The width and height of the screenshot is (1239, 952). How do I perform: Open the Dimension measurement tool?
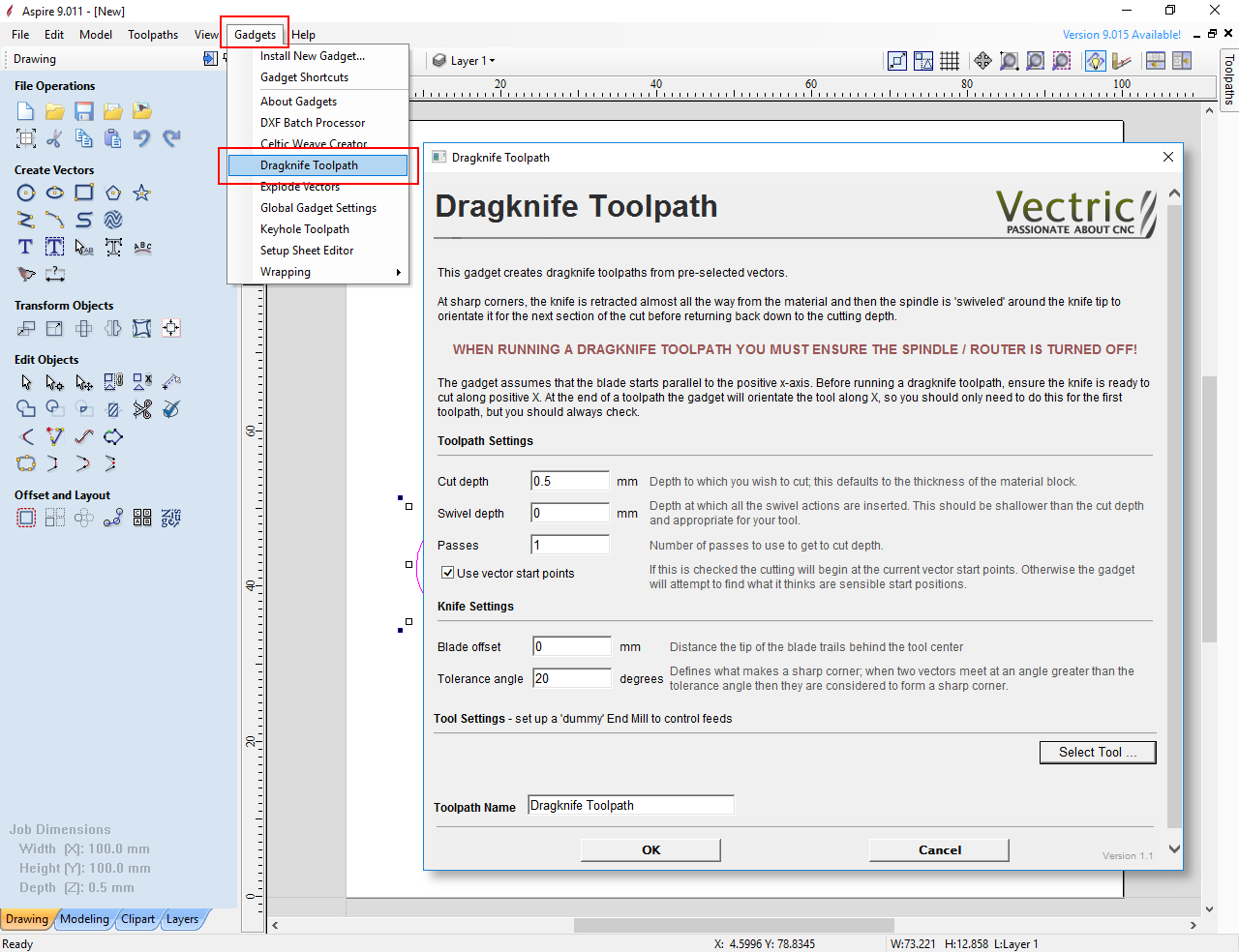click(x=55, y=274)
